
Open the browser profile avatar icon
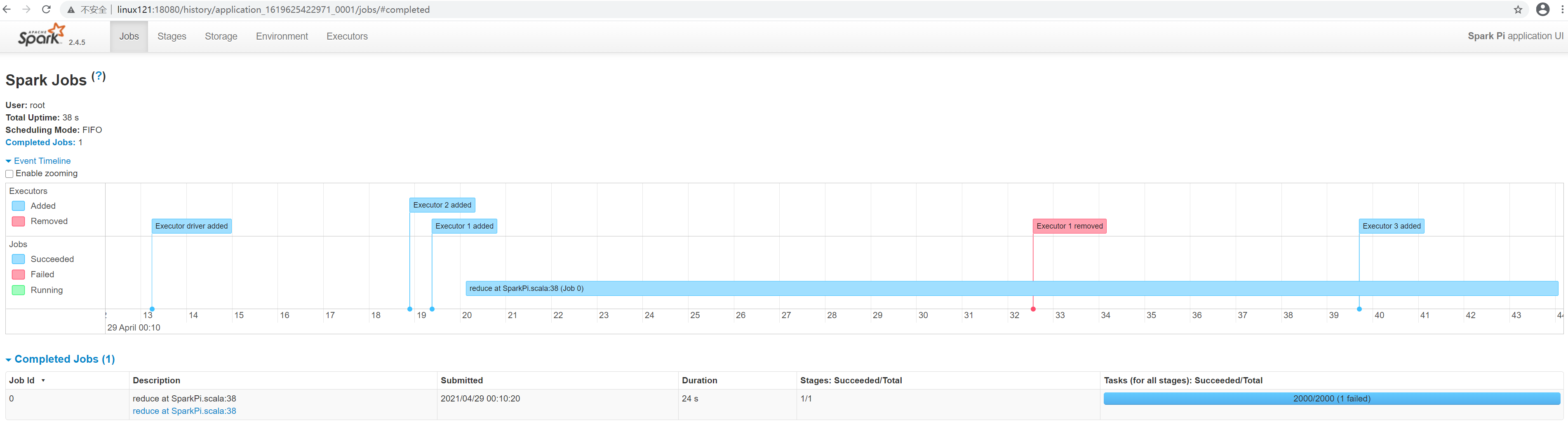[x=1543, y=9]
